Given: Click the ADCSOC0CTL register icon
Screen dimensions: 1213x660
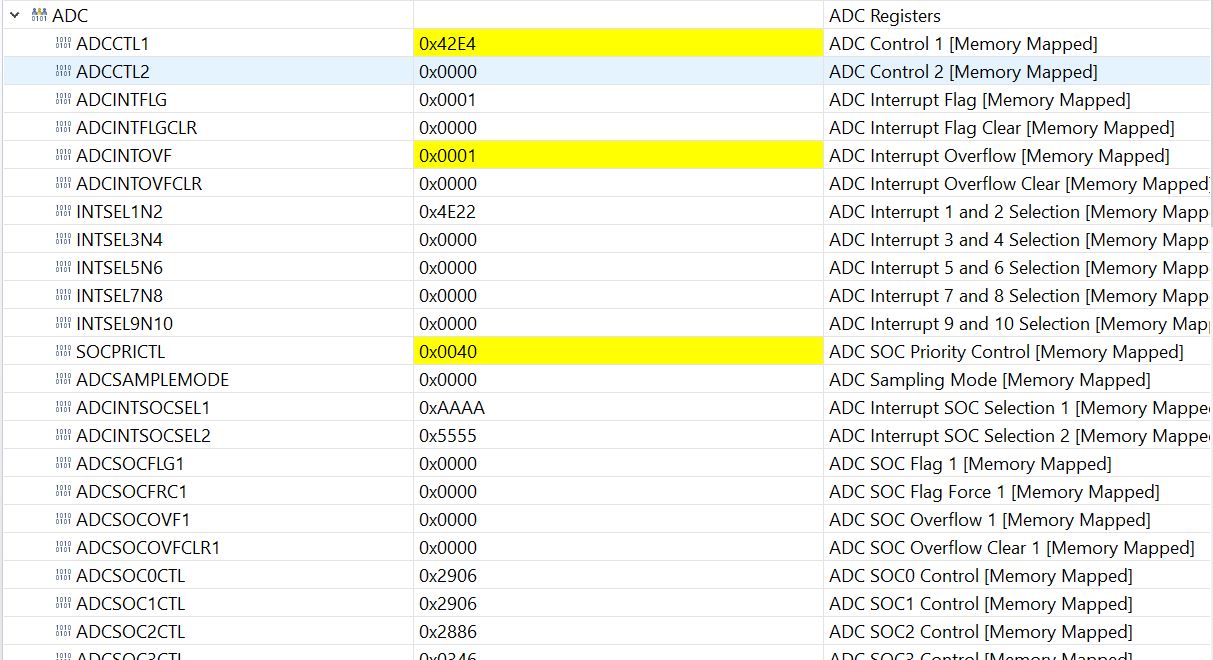Looking at the screenshot, I should pos(63,576).
